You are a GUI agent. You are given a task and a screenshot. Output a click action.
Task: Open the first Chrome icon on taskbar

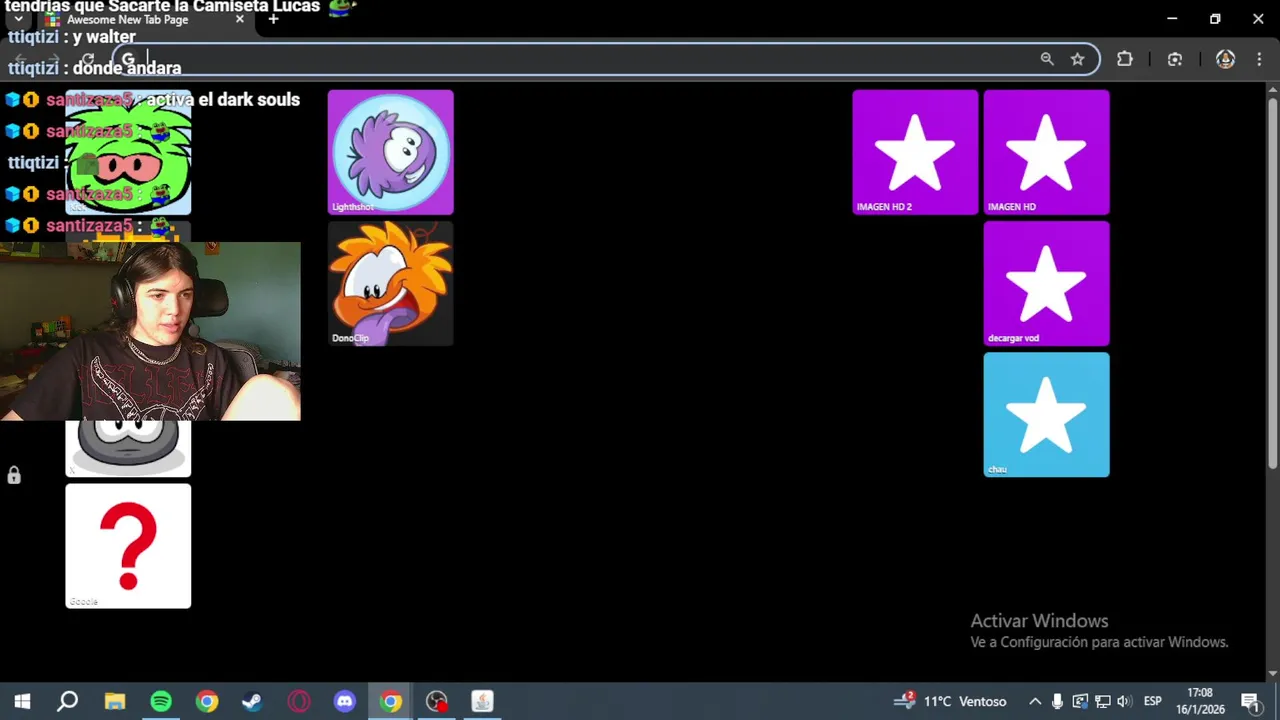[x=207, y=701]
